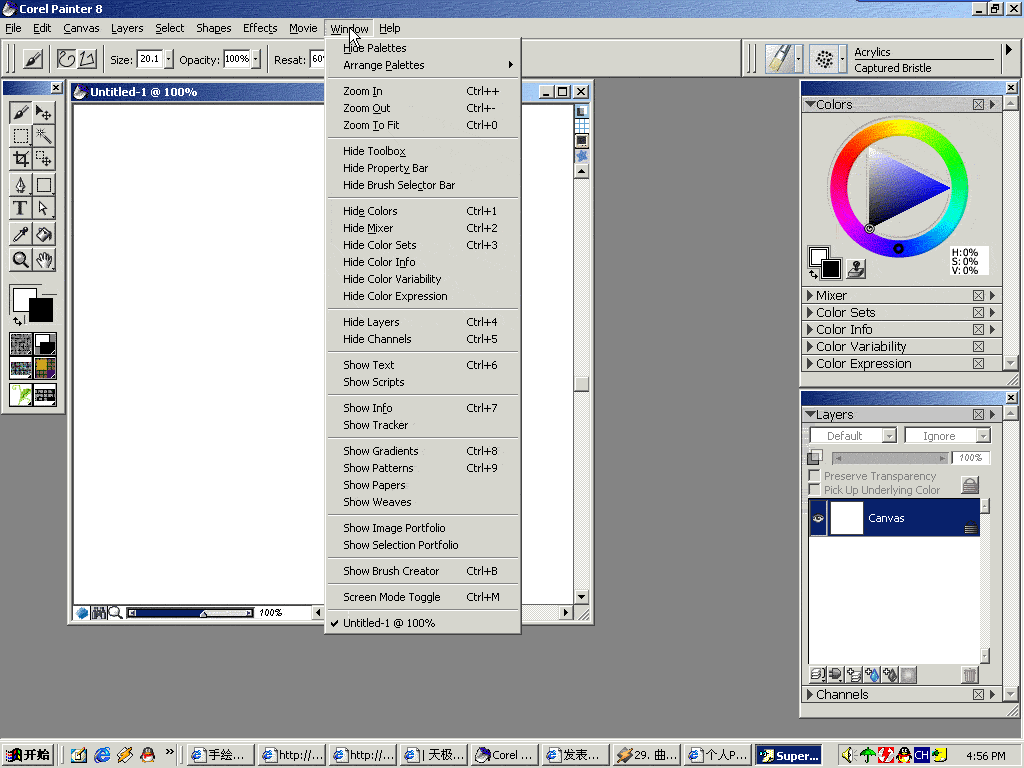The width and height of the screenshot is (1024, 768).
Task: Close the Color Variability palette X box
Action: [978, 346]
